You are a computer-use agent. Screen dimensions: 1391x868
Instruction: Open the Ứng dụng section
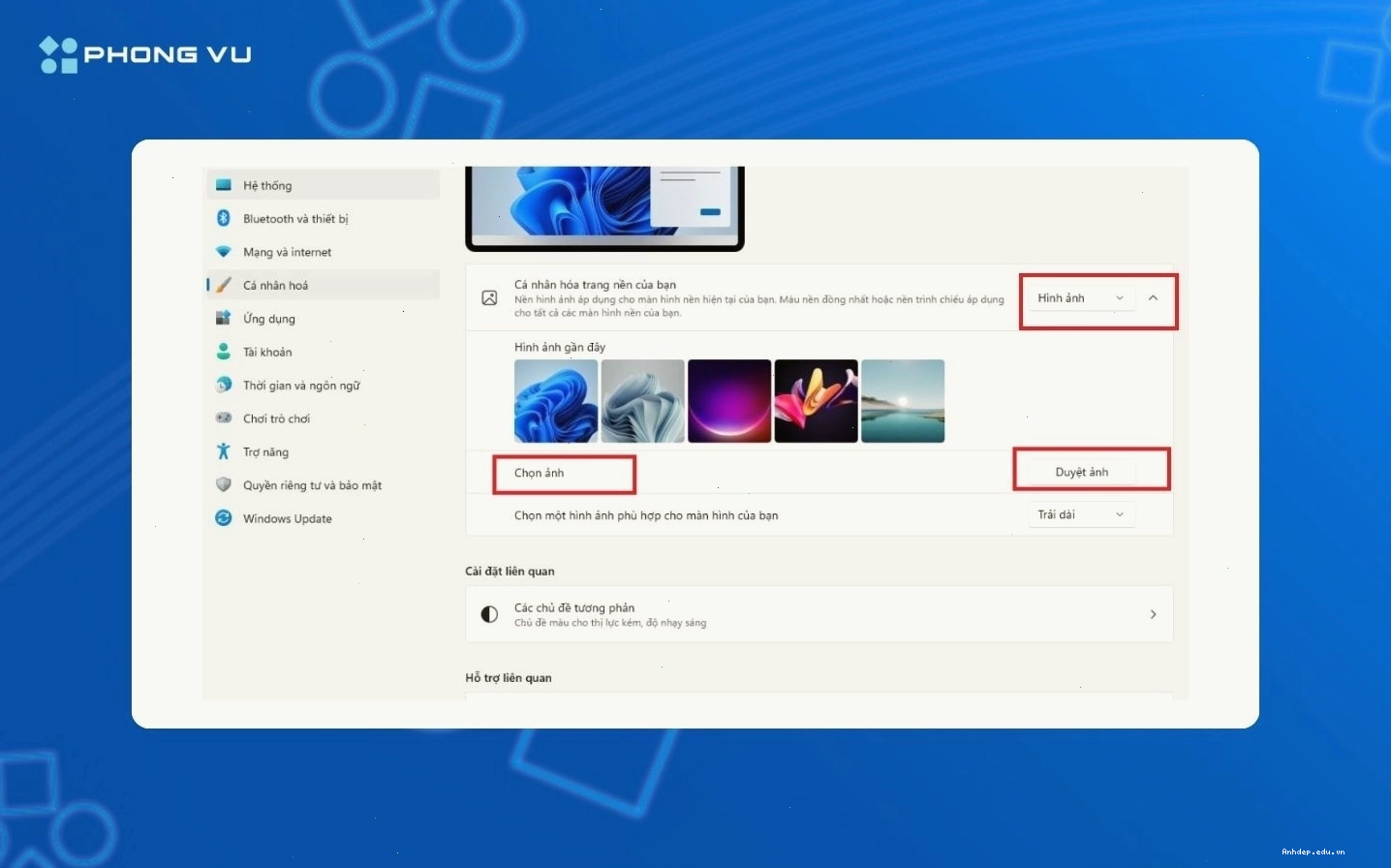324,319
